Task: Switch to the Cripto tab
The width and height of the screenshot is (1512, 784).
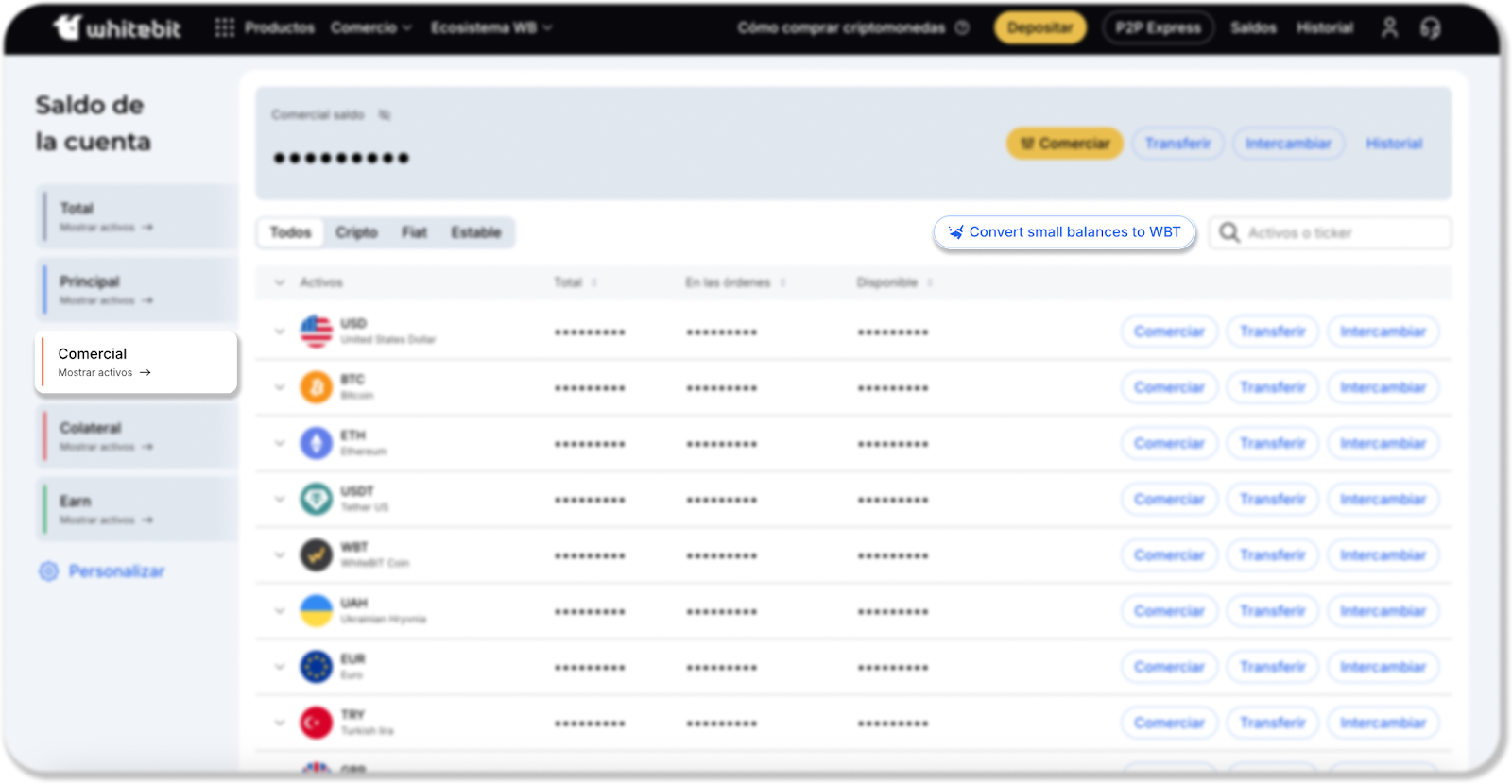Action: (356, 232)
